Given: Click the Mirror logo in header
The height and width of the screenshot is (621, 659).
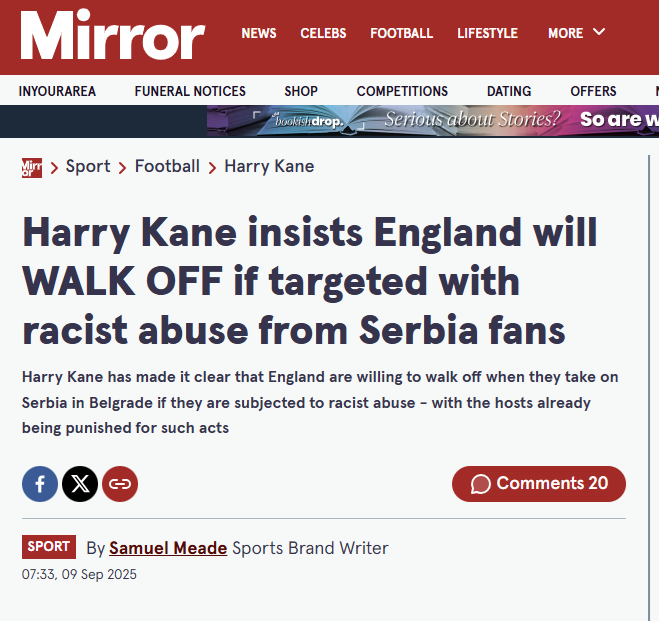Looking at the screenshot, I should pyautogui.click(x=112, y=35).
